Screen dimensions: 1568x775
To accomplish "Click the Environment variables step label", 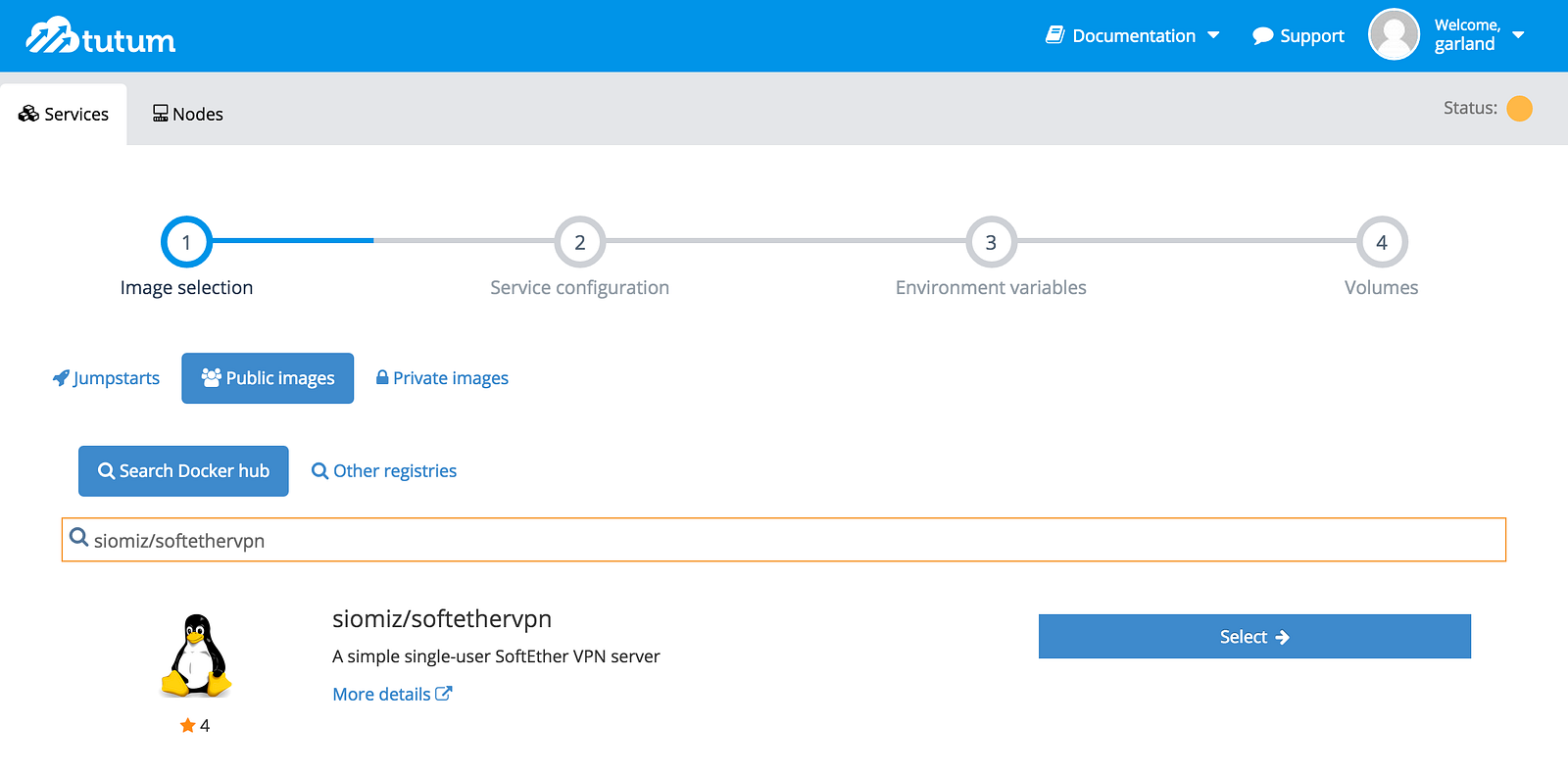I will pos(991,288).
